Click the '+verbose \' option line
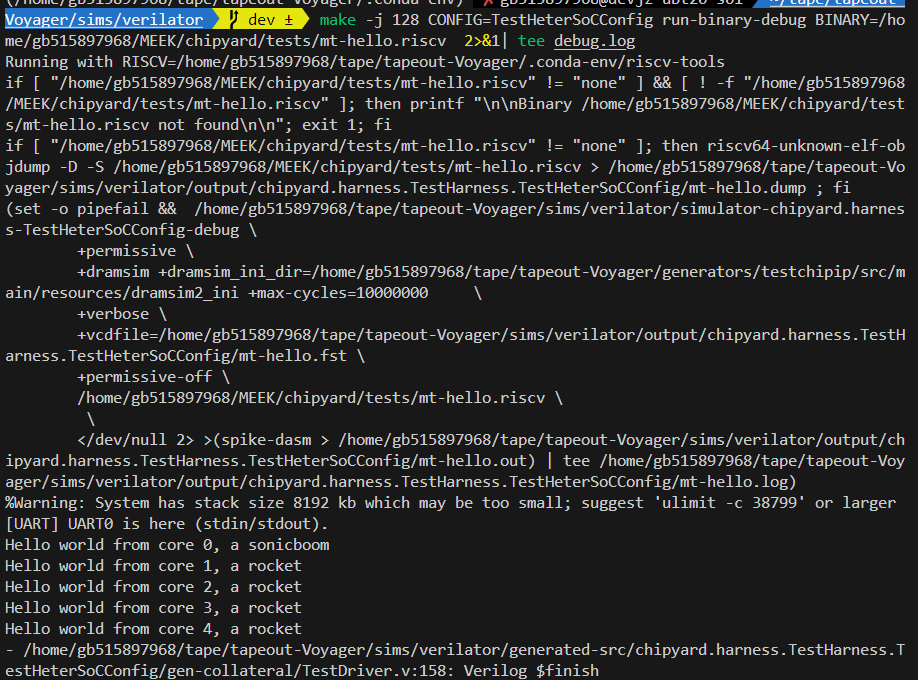Viewport: 918px width, 680px height. coord(122,314)
